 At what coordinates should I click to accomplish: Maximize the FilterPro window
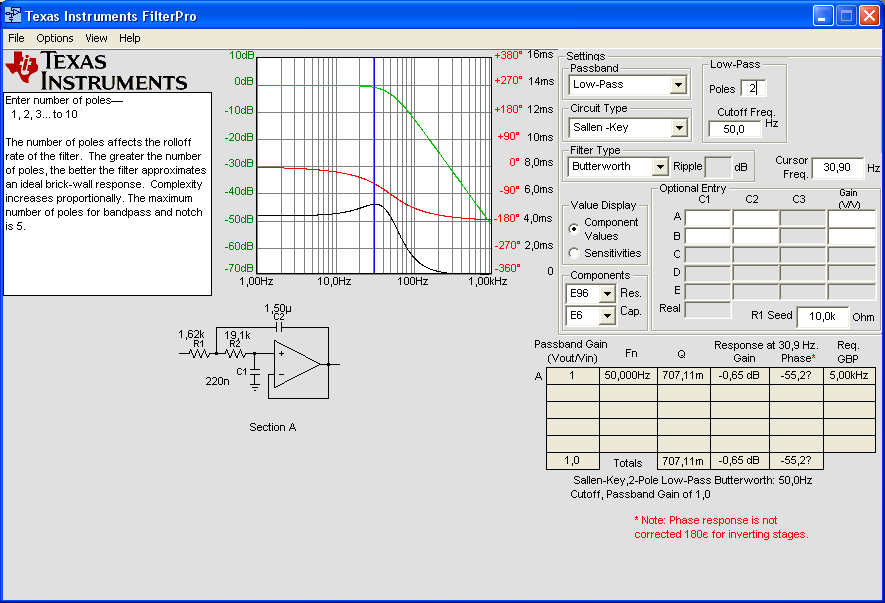click(x=846, y=15)
